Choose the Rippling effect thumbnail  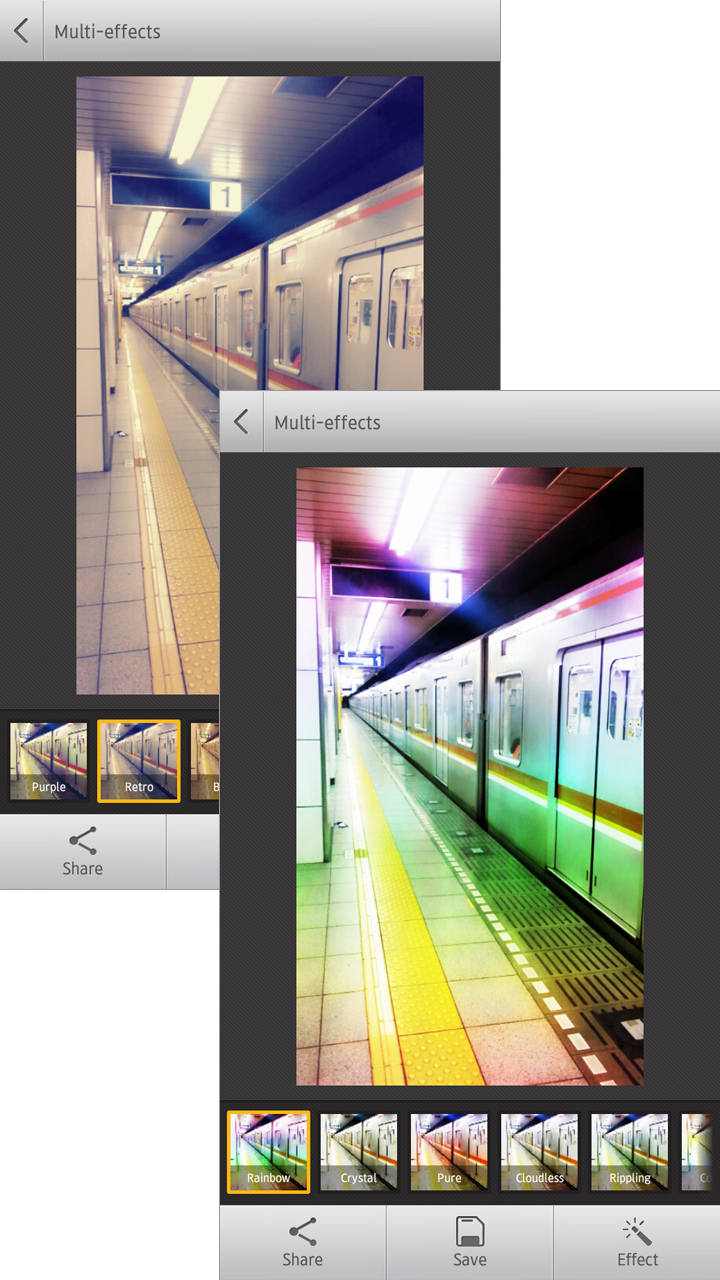coord(630,1152)
